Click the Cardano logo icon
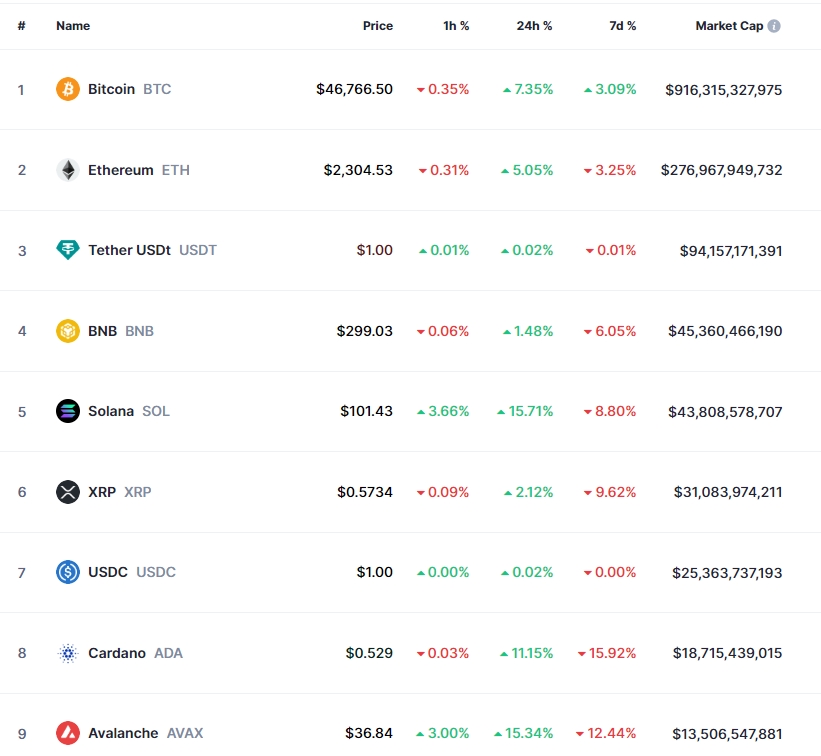The width and height of the screenshot is (821, 756). (x=68, y=653)
